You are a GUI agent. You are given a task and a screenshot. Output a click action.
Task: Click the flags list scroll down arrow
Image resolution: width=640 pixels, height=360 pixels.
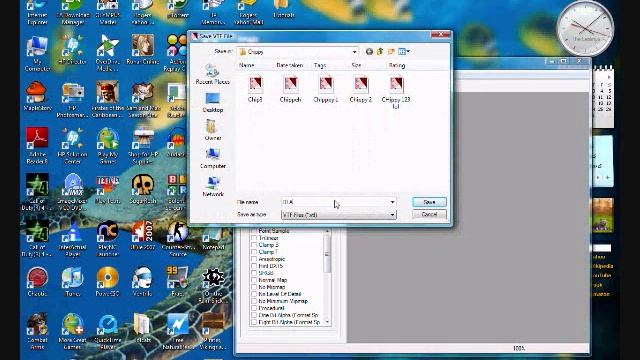coord(327,322)
